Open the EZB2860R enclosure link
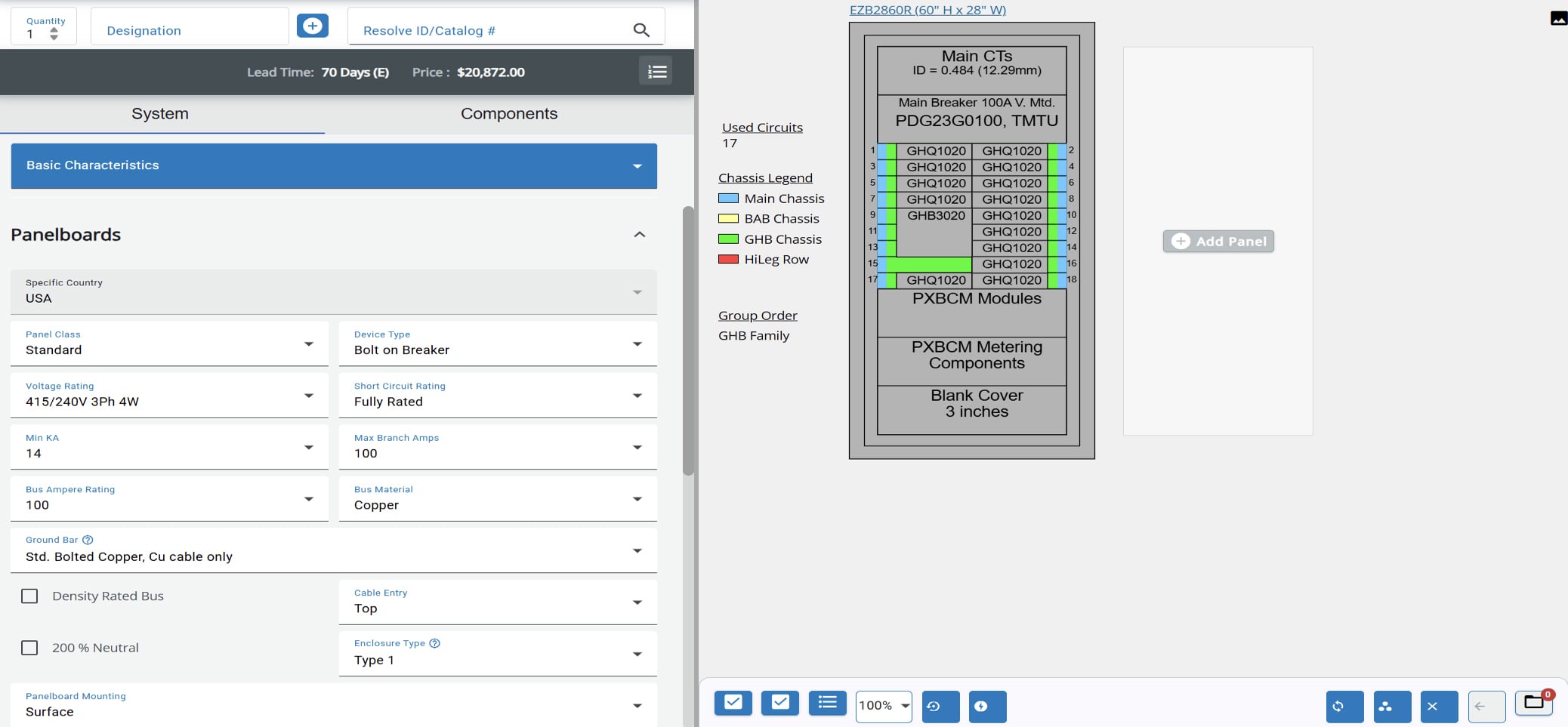Image resolution: width=1568 pixels, height=727 pixels. (x=928, y=10)
